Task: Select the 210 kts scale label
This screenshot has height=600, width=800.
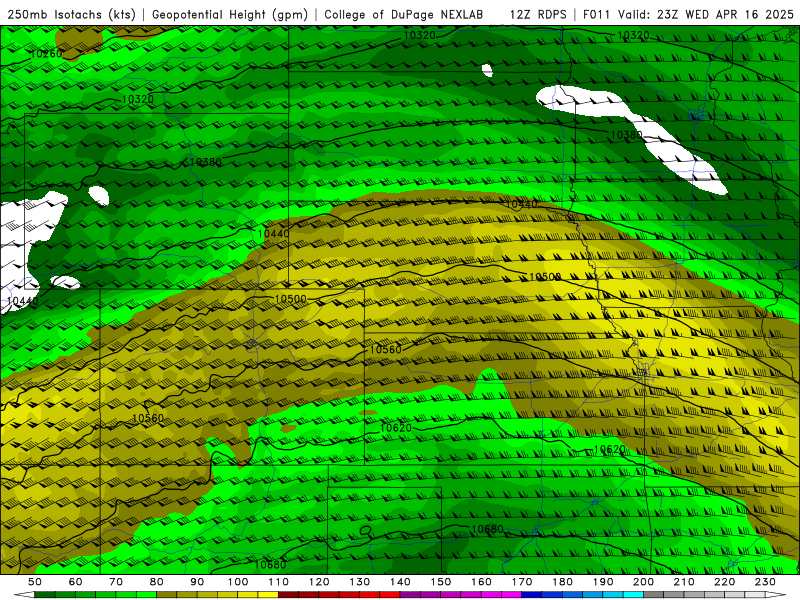Action: tap(684, 582)
